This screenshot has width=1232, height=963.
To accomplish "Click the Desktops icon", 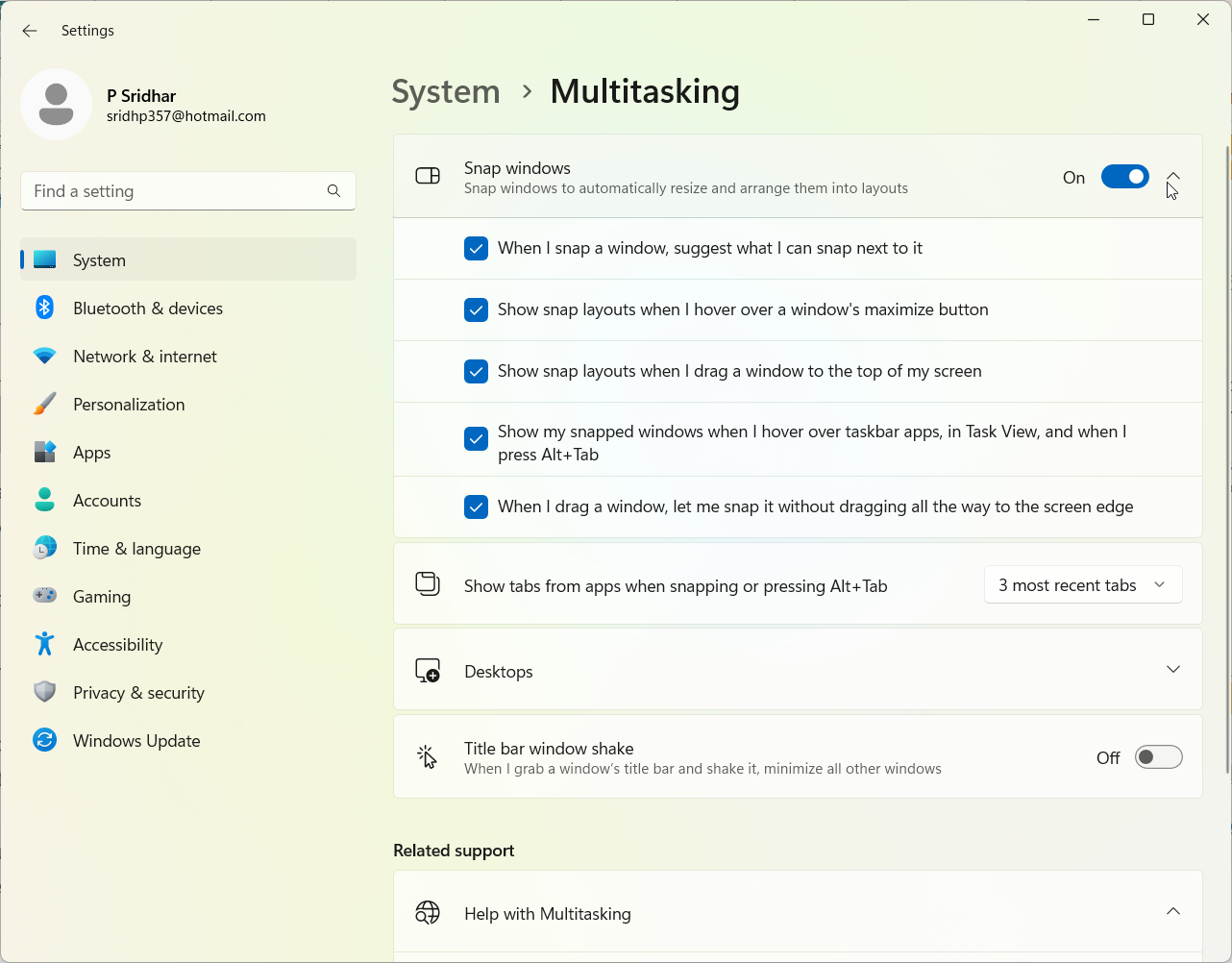I will pos(428,670).
